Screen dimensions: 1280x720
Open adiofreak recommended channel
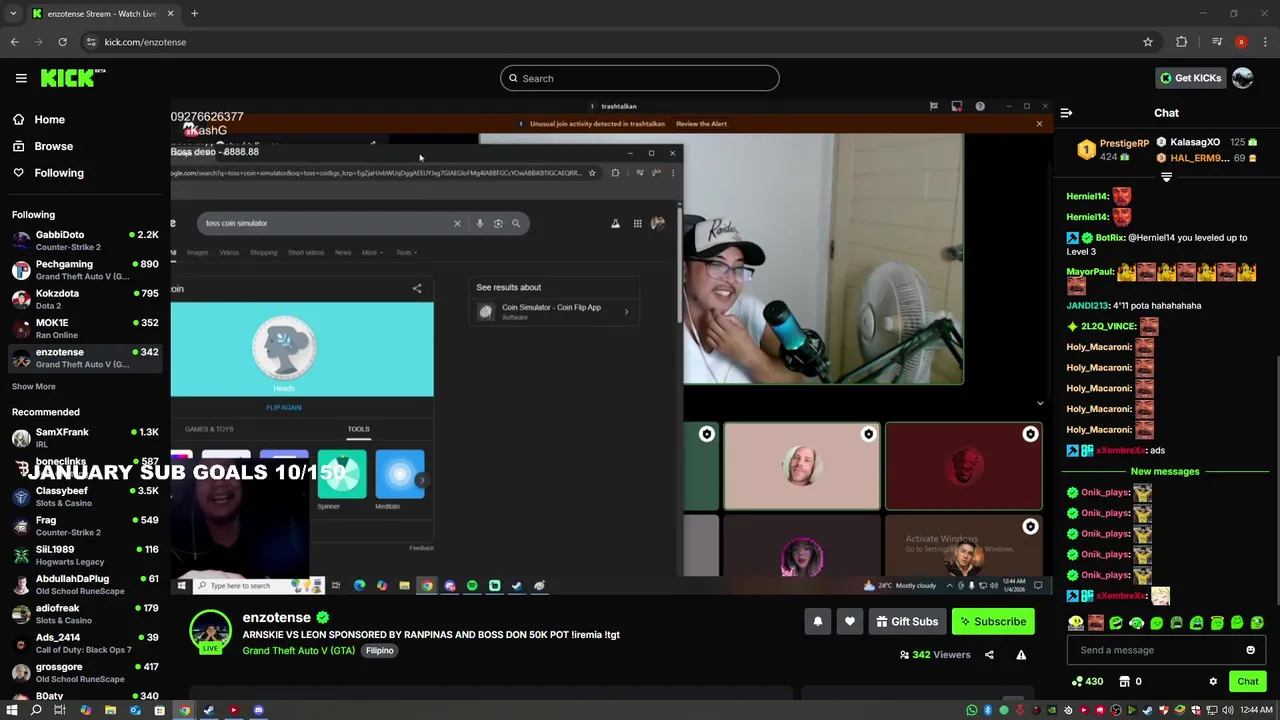[85, 614]
